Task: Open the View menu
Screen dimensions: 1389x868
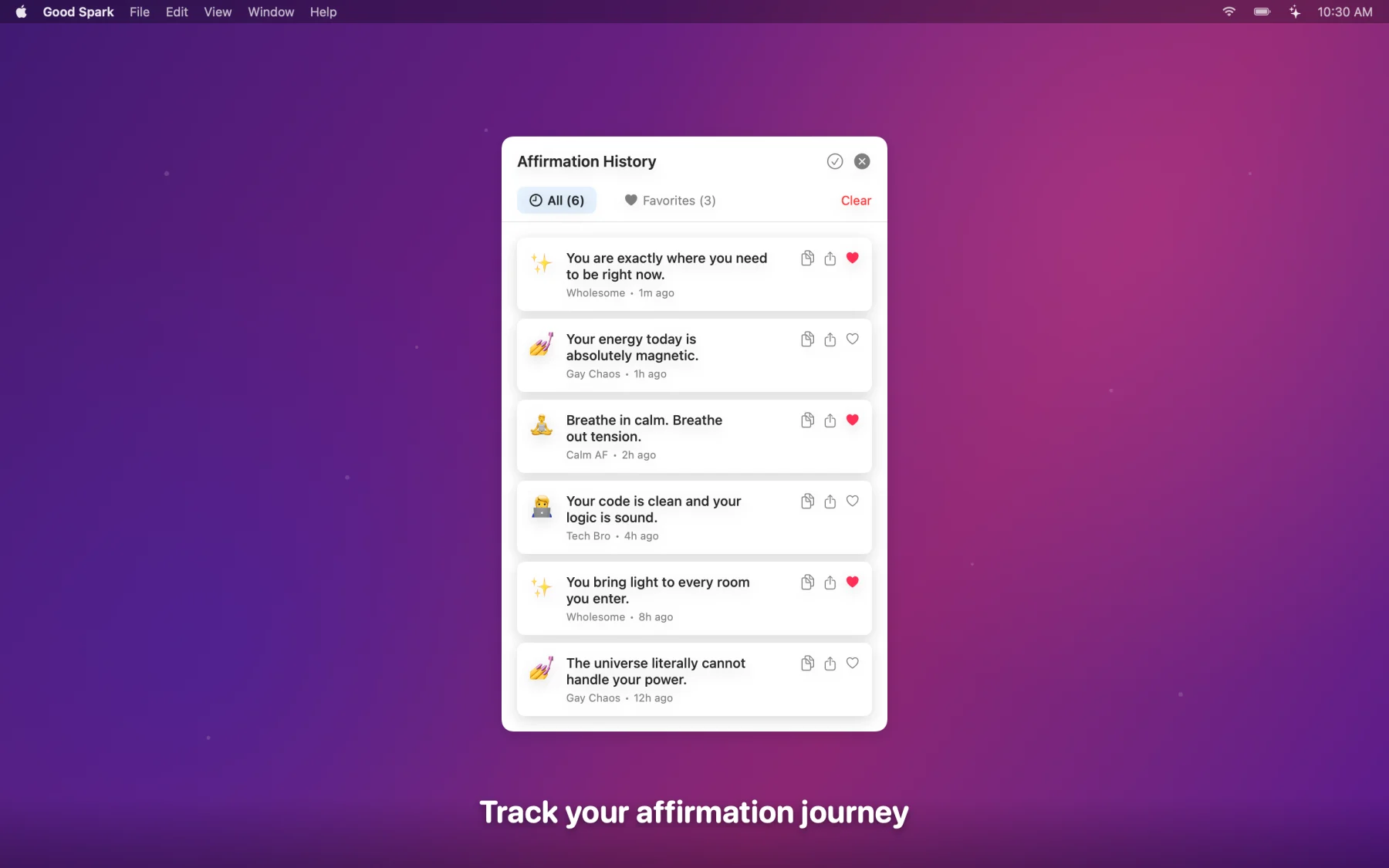Action: tap(218, 12)
